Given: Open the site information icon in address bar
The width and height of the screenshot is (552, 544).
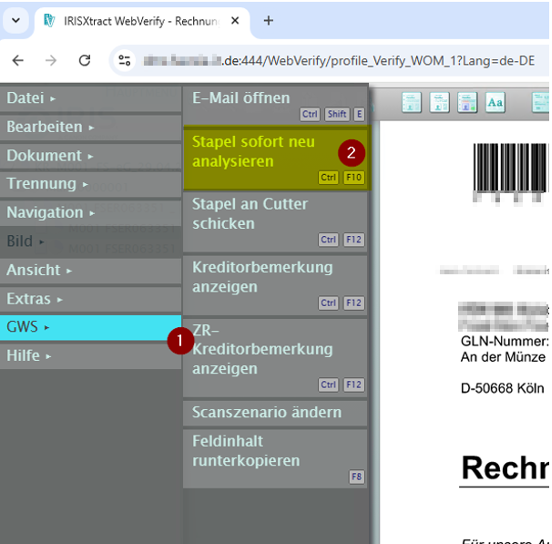Looking at the screenshot, I should 124,61.
